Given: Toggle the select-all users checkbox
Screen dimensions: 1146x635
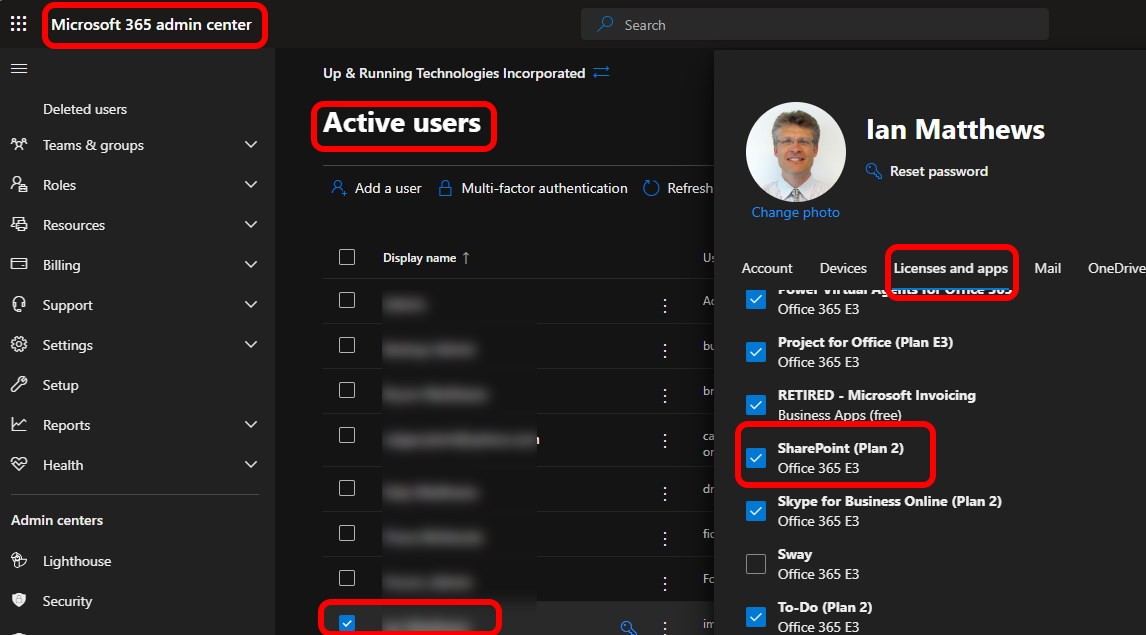Looking at the screenshot, I should click(x=347, y=257).
